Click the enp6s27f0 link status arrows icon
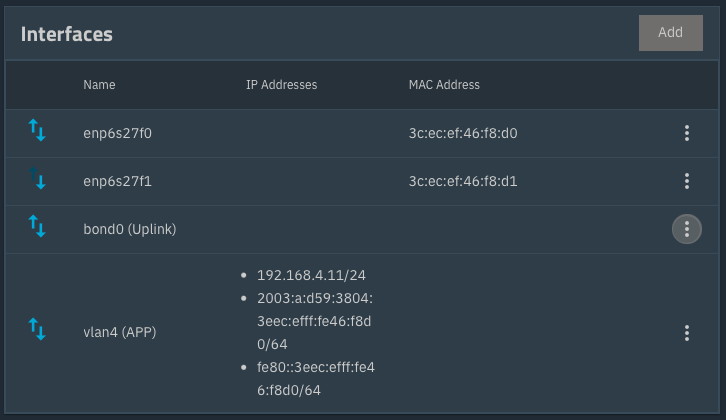 (x=37, y=132)
